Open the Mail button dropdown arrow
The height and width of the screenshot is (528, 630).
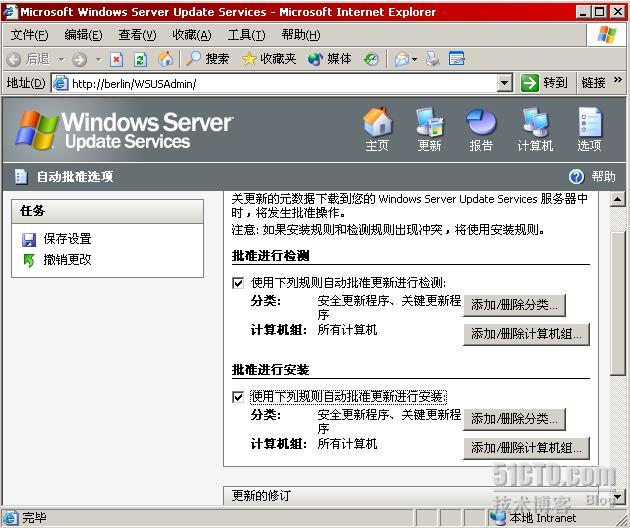(415, 60)
